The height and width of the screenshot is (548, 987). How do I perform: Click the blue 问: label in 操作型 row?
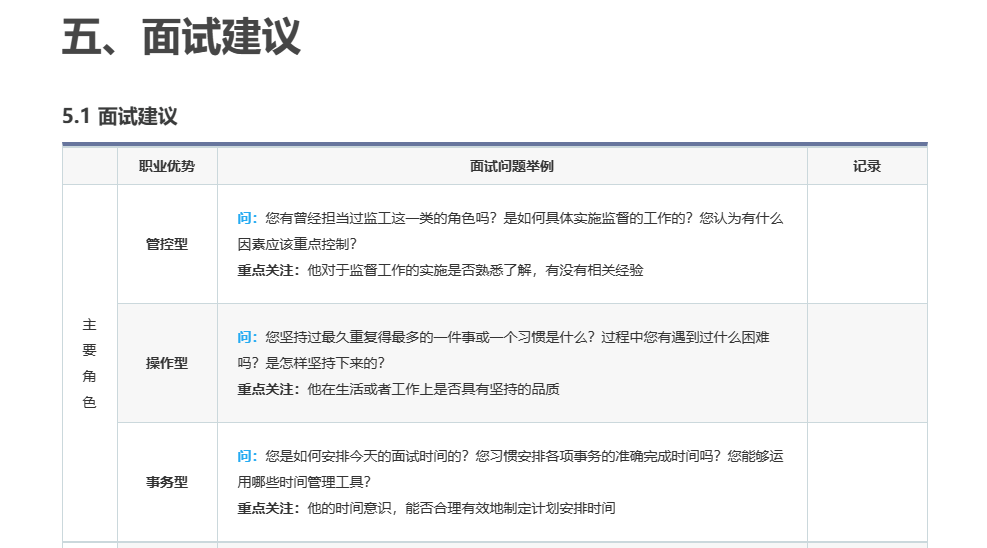point(248,337)
